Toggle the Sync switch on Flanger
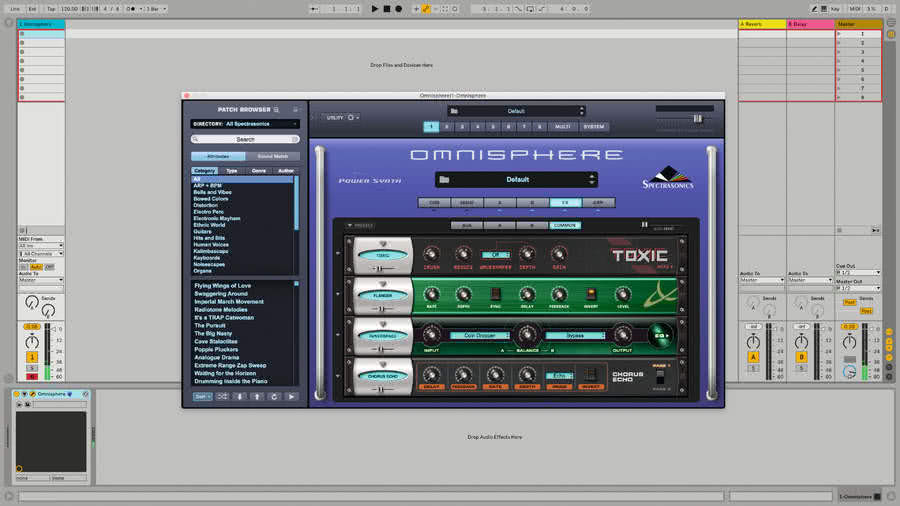Image resolution: width=900 pixels, height=506 pixels. pos(495,294)
